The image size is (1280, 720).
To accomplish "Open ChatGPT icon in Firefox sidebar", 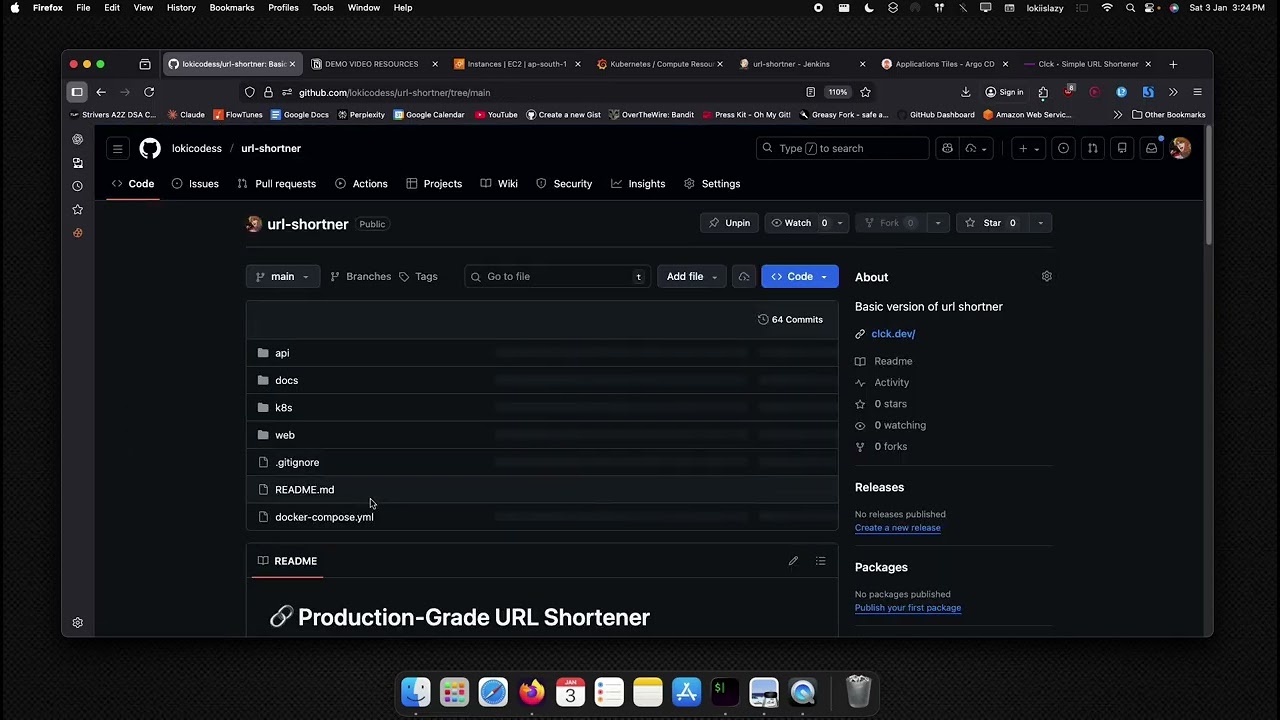I will pos(78,139).
